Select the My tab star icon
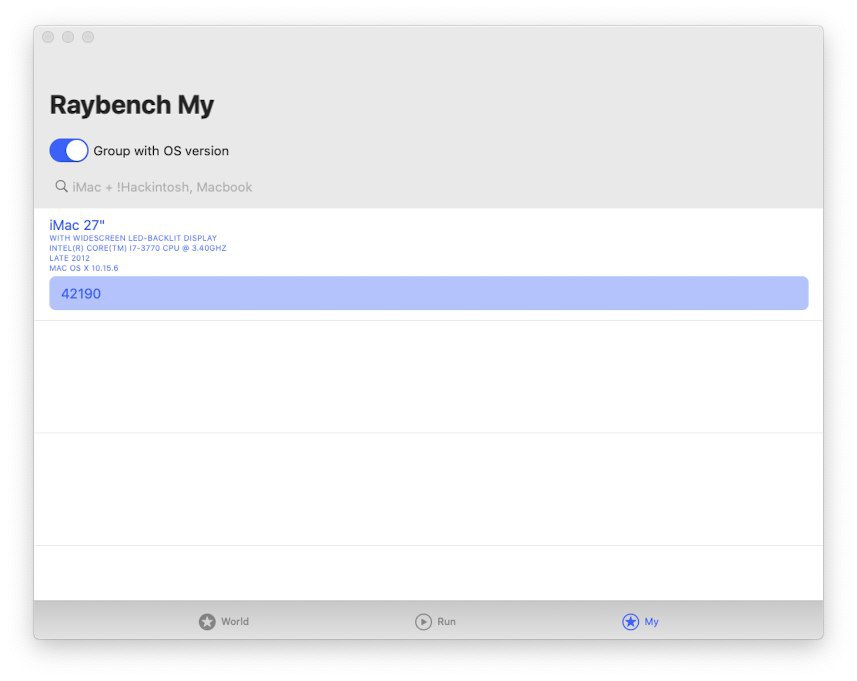 [x=630, y=621]
